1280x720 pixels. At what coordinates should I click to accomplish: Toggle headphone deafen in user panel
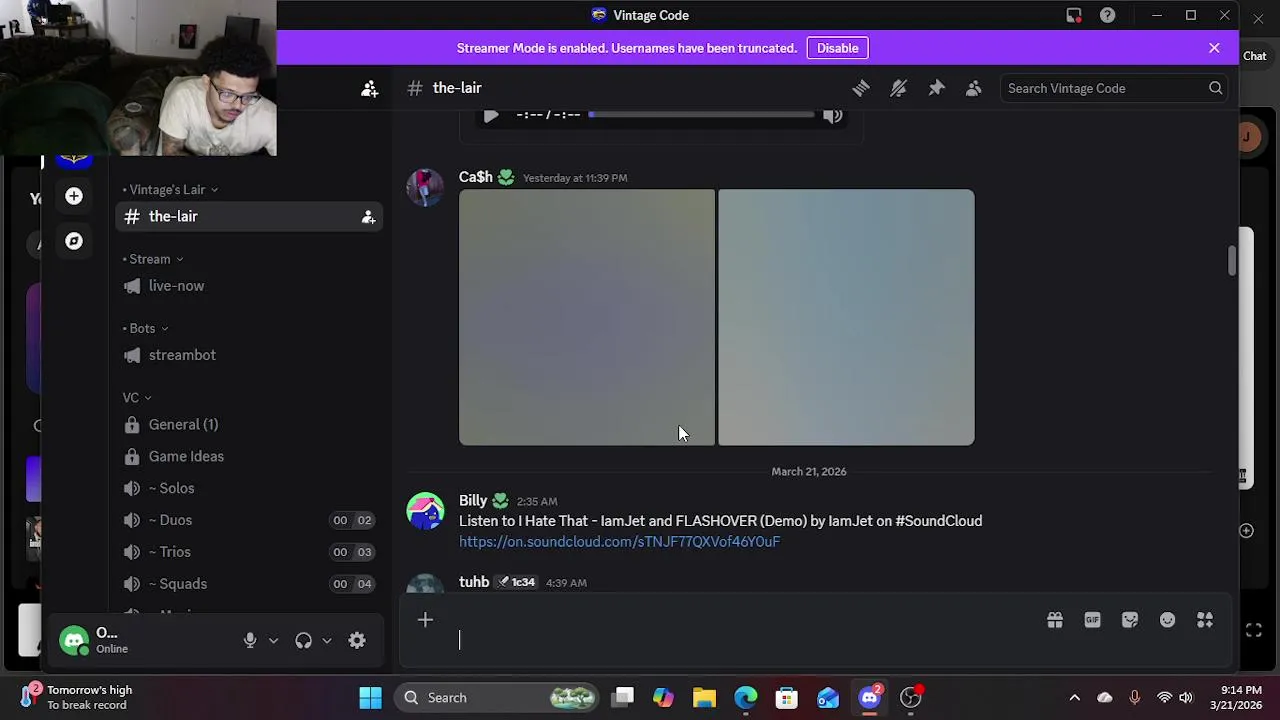[303, 641]
